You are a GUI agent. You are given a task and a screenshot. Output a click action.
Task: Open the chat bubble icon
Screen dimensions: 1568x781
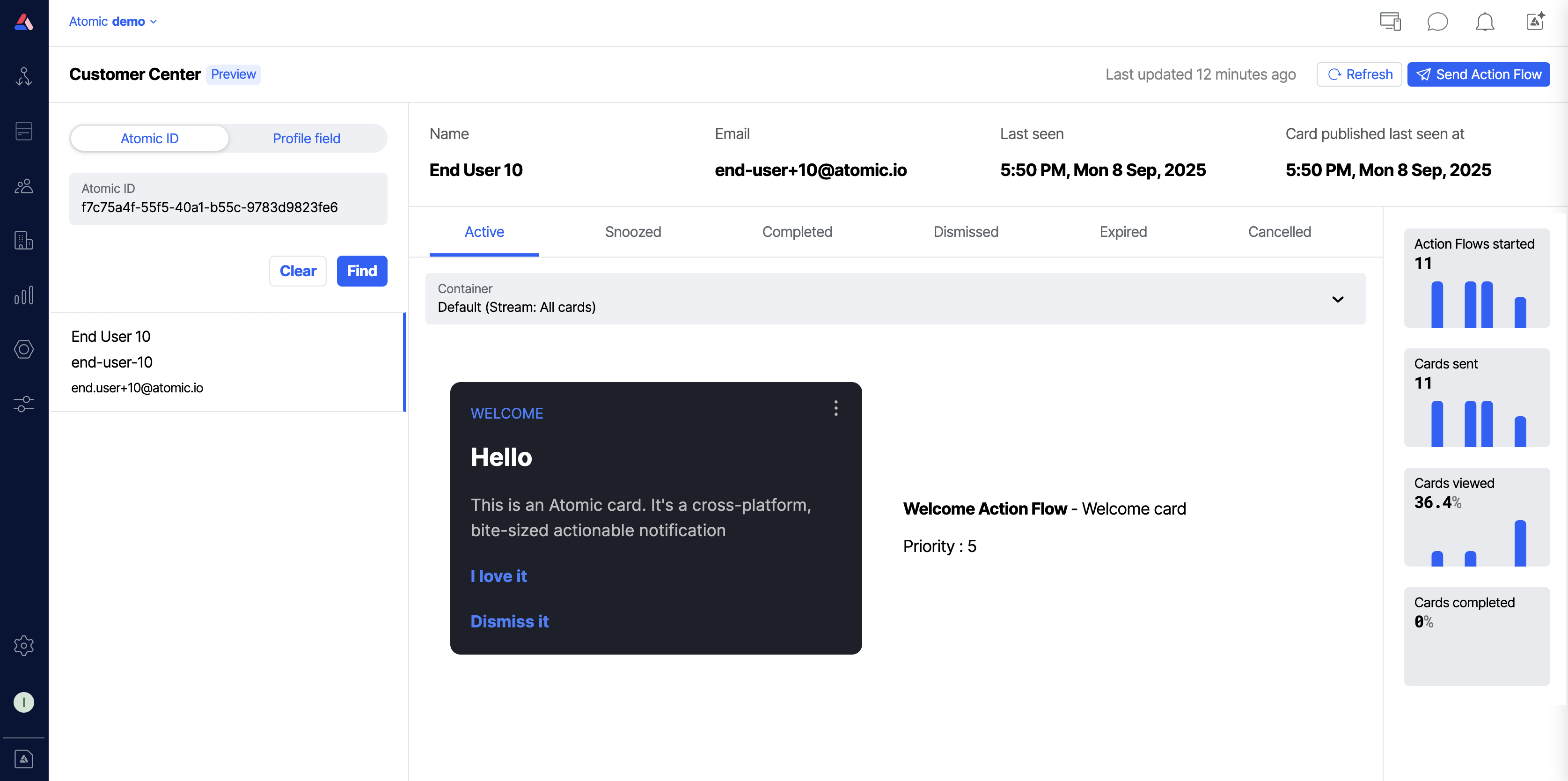pos(1437,22)
